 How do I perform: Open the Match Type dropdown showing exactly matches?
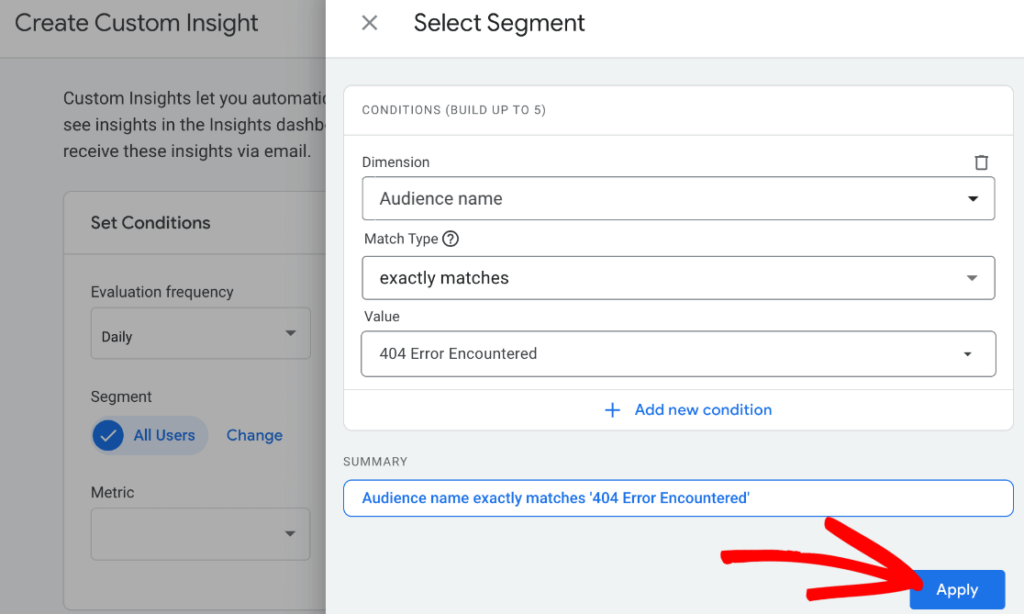coord(678,277)
